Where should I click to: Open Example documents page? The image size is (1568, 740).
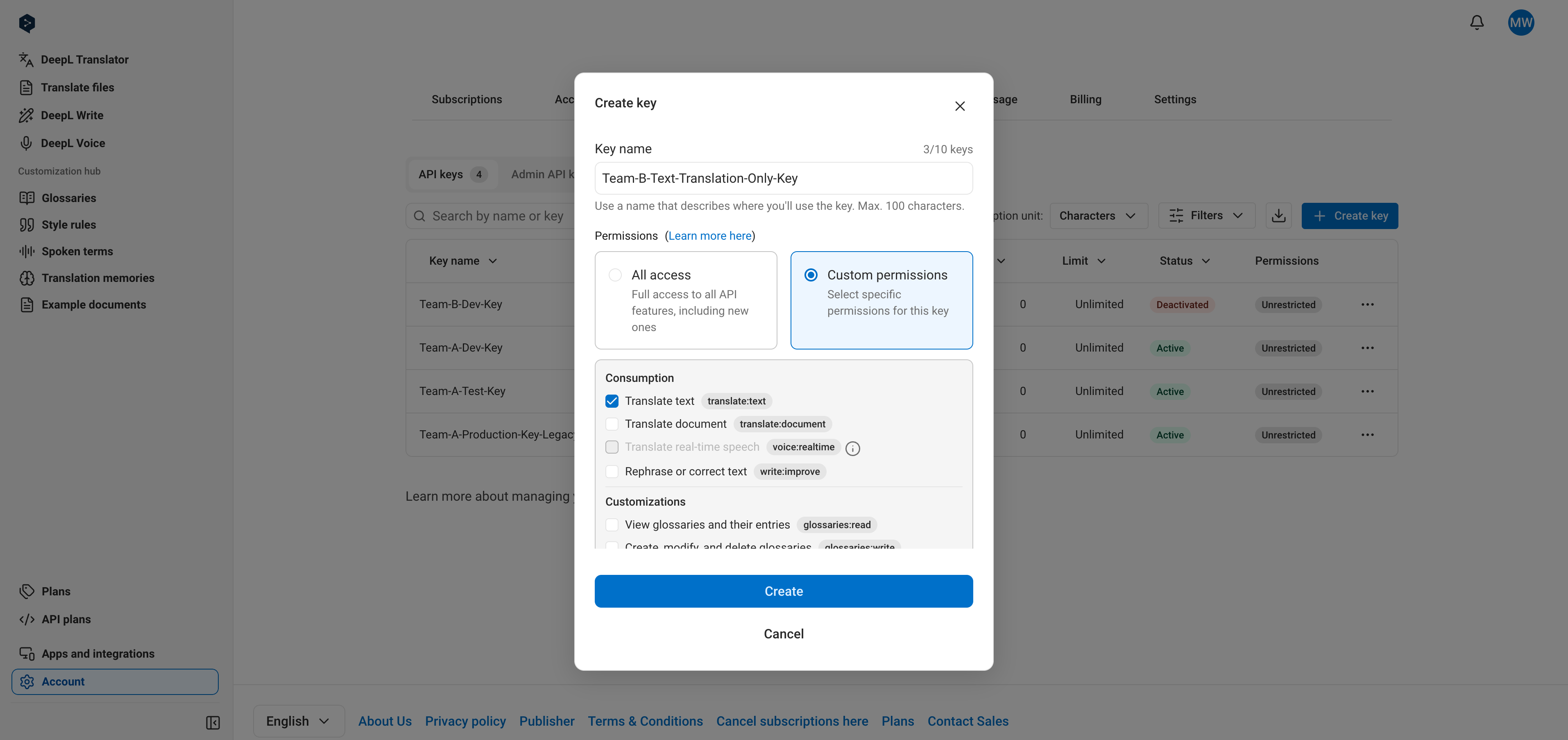click(82, 304)
